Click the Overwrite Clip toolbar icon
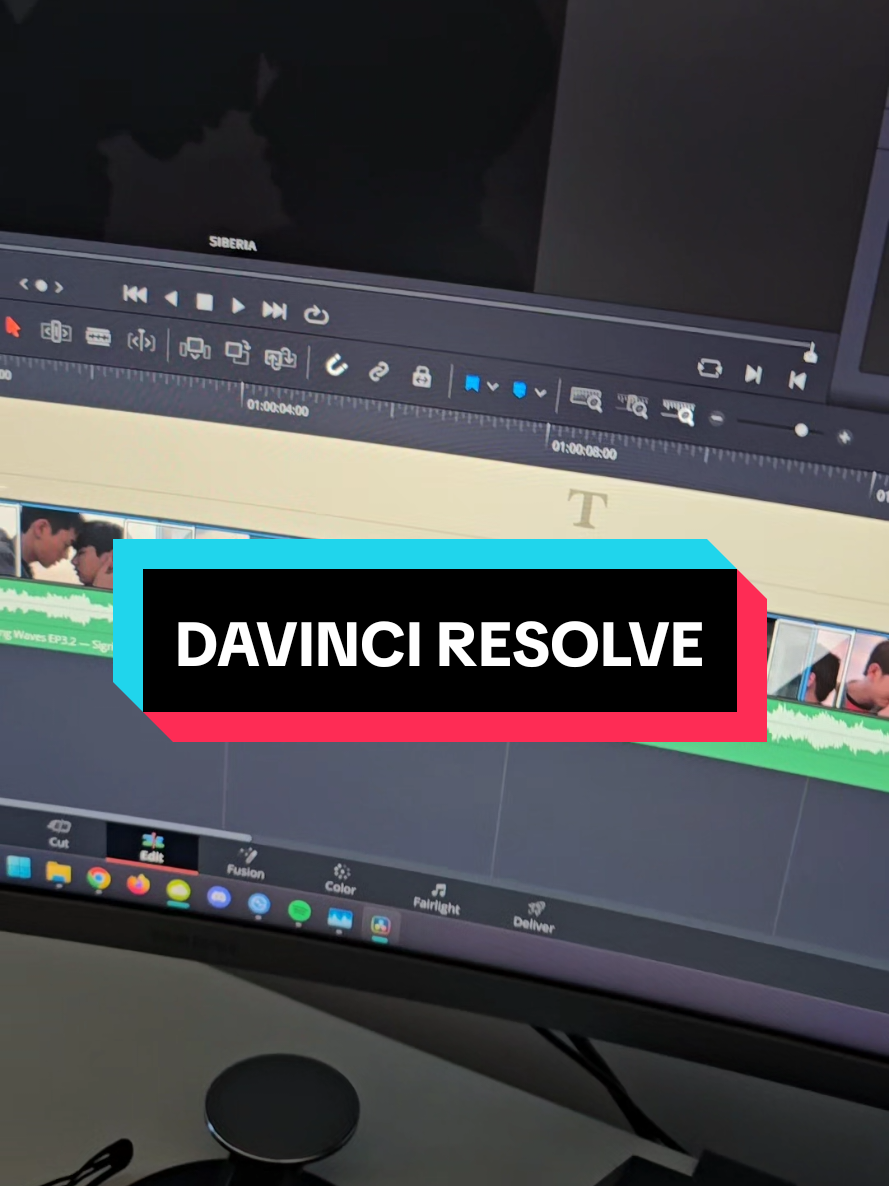 click(x=238, y=352)
